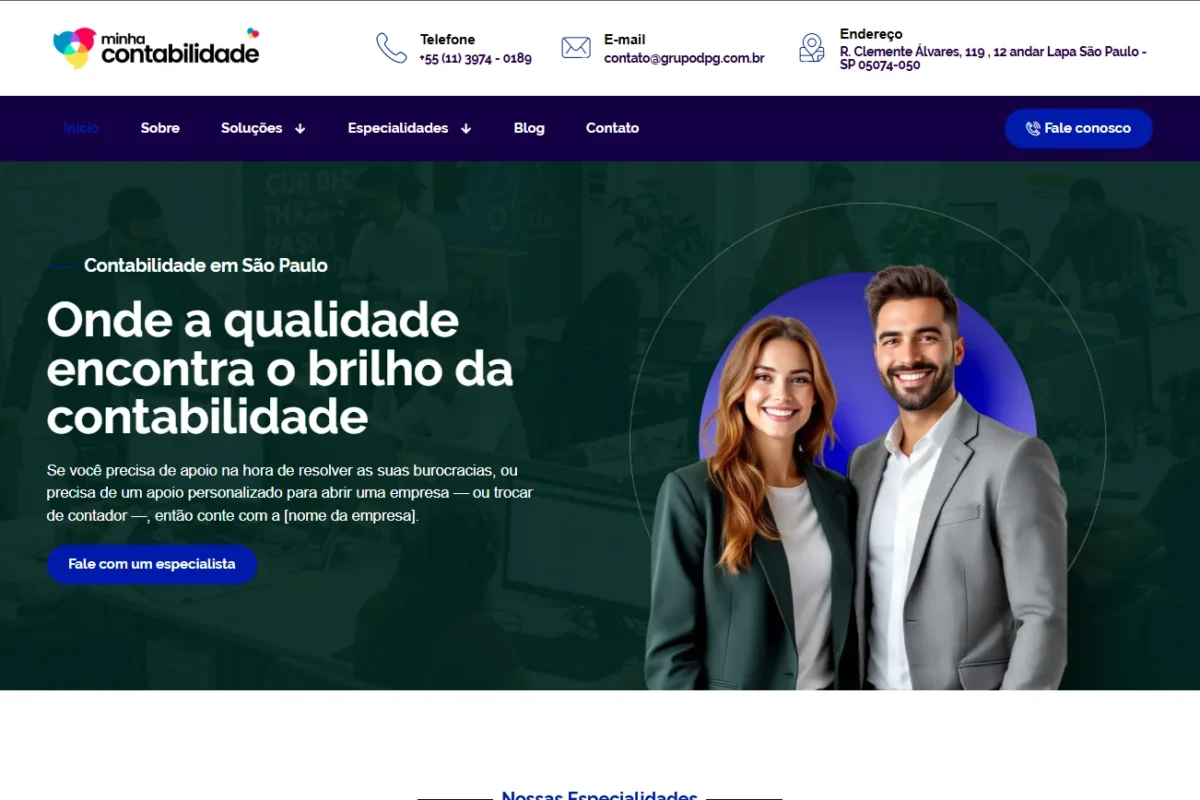Expand the Soluções dropdown arrow
The image size is (1200, 800).
click(x=300, y=129)
